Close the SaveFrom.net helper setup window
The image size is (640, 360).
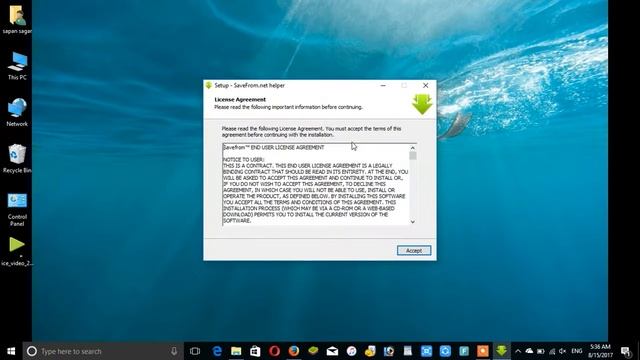[425, 85]
